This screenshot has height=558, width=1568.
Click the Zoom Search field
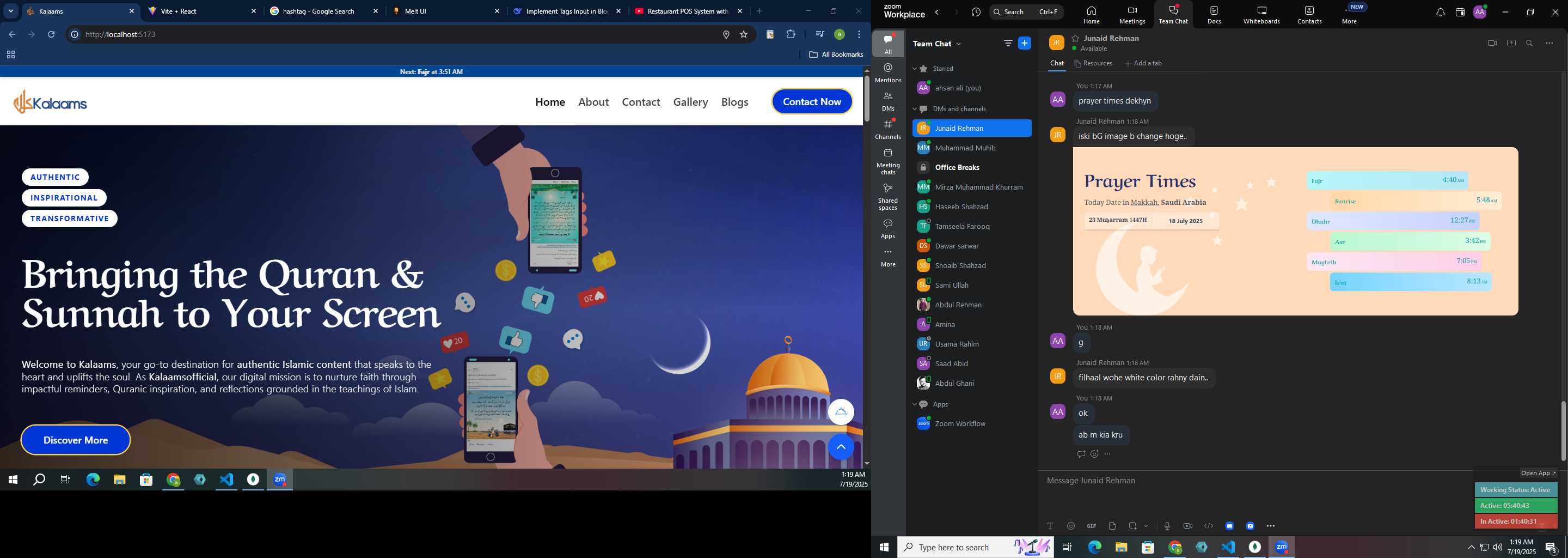[1026, 12]
